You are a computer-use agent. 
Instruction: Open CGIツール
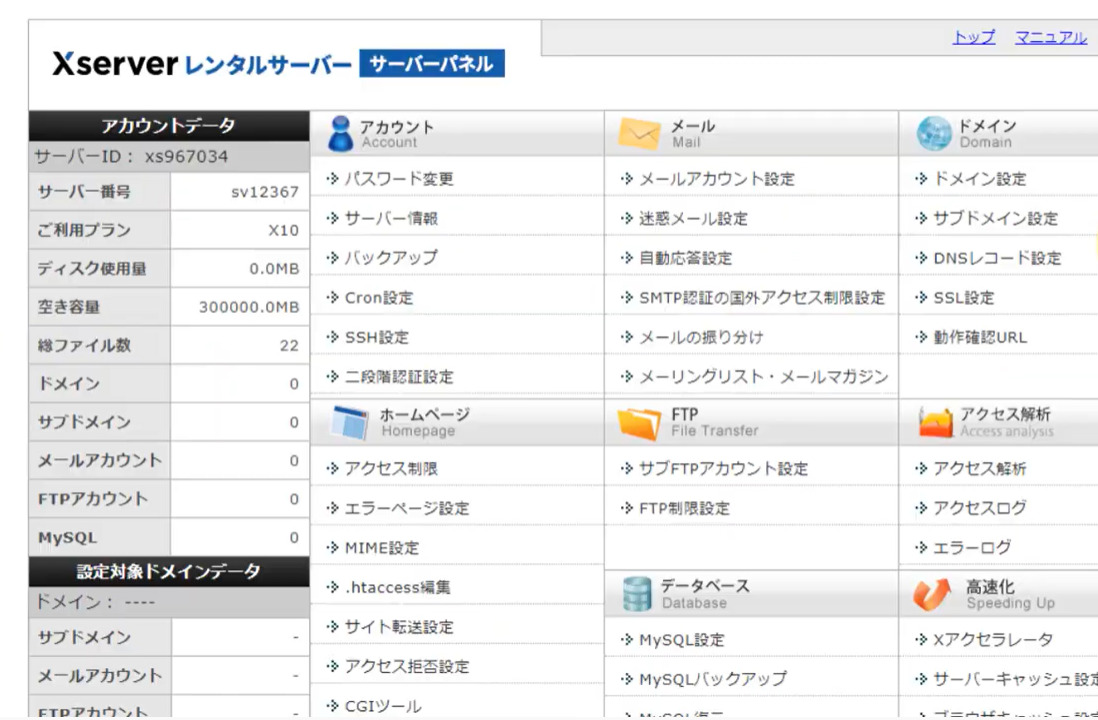[x=383, y=706]
